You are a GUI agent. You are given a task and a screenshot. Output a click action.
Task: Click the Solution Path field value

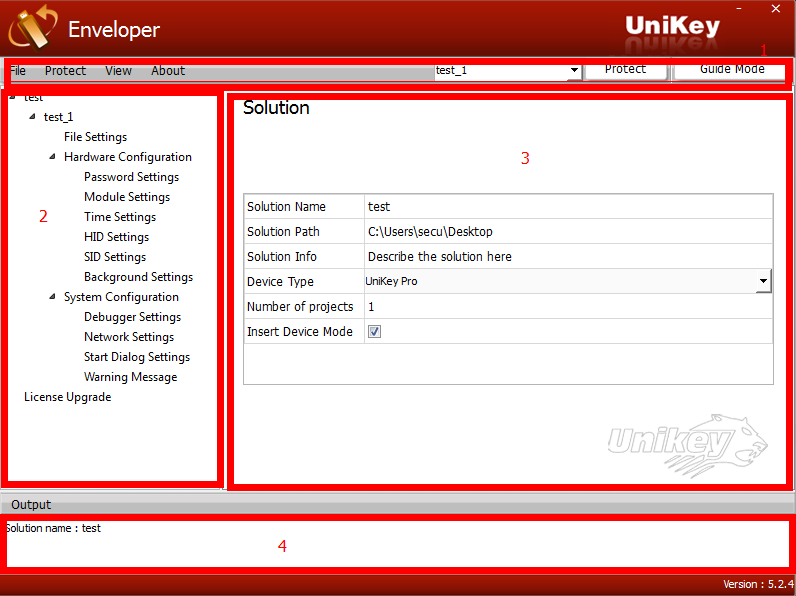[x=569, y=231]
